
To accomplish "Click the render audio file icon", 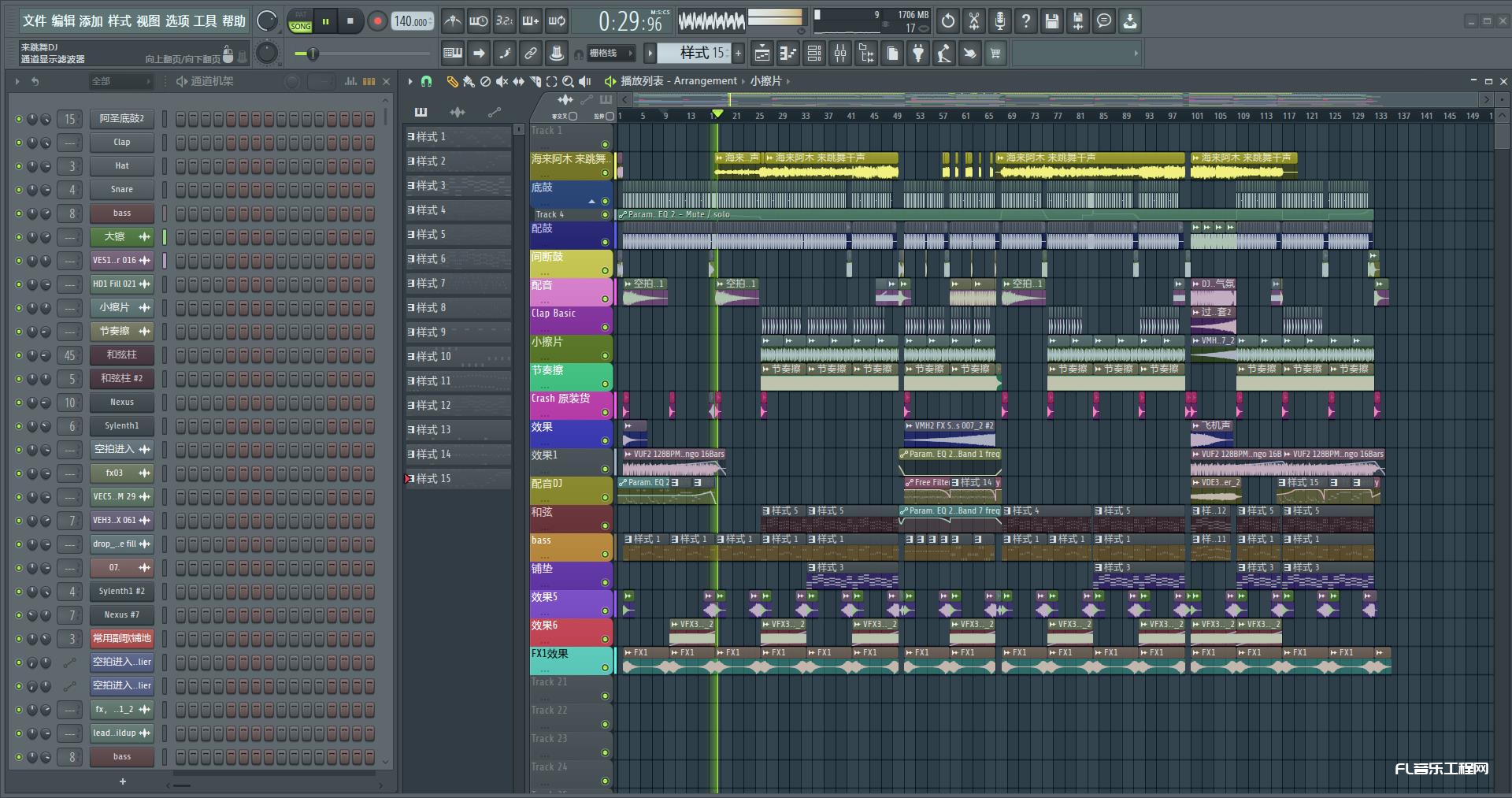I will click(x=1078, y=21).
